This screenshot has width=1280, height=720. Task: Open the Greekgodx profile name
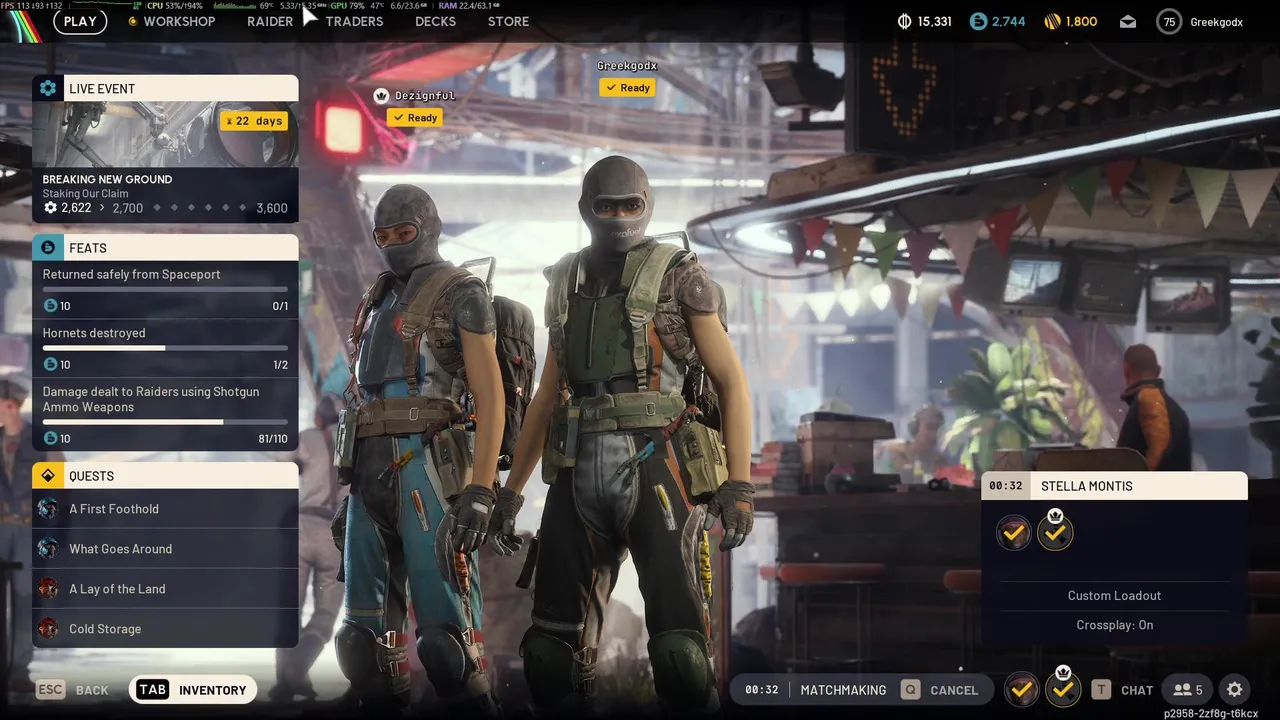[x=1216, y=21]
